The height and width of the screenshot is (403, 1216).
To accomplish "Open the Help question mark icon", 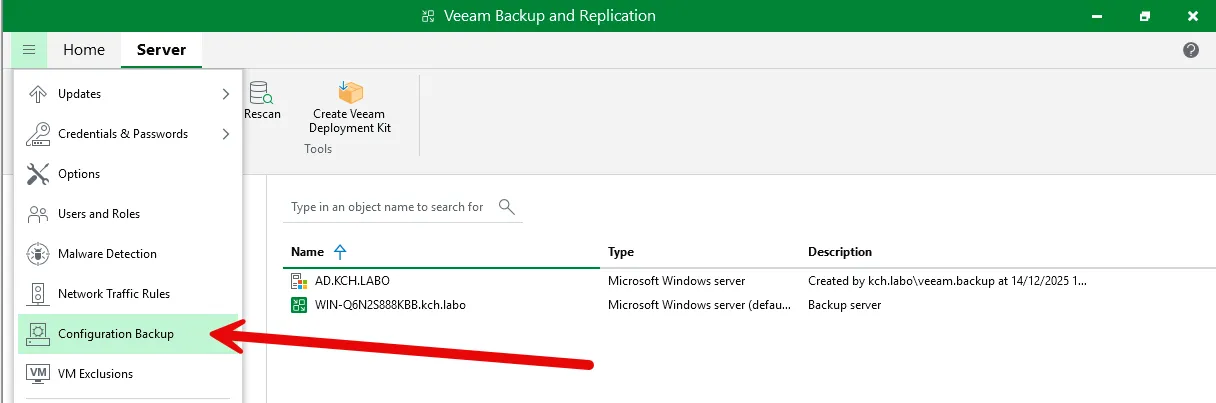I will [1190, 50].
